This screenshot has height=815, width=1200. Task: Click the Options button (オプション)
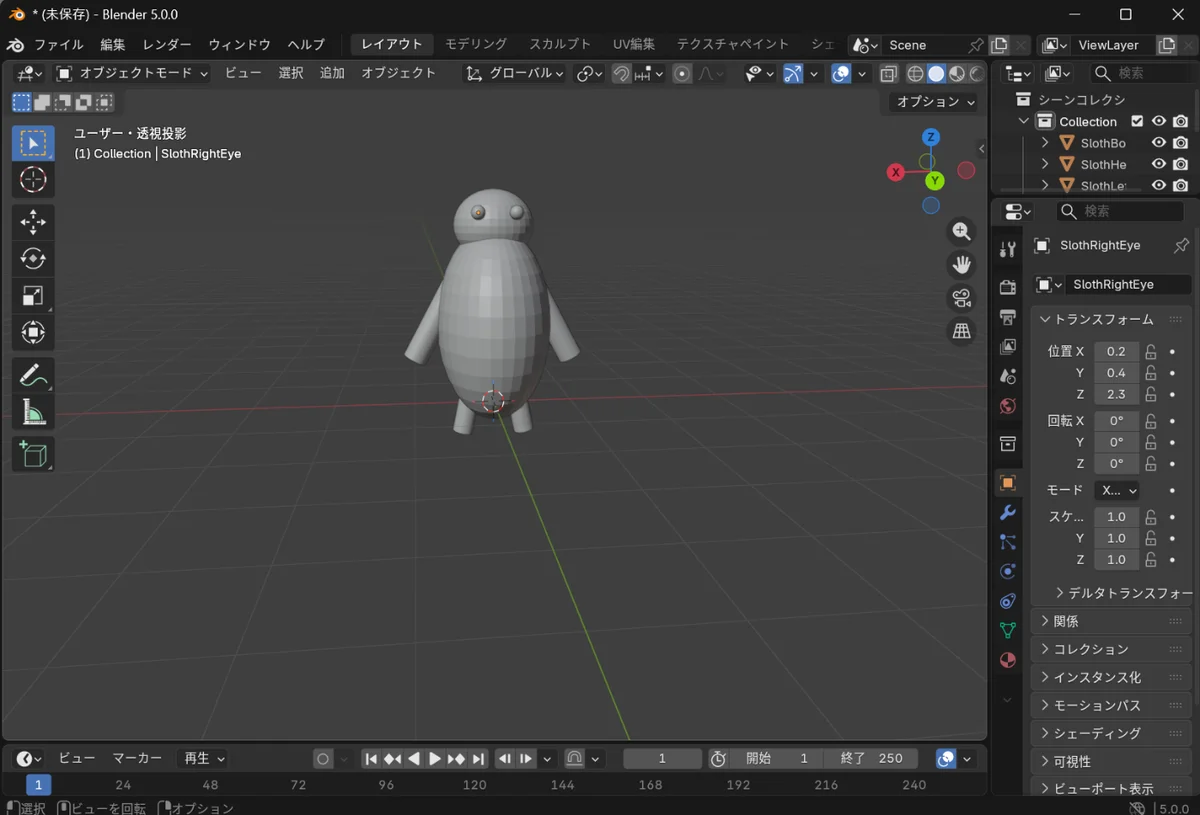pos(934,102)
